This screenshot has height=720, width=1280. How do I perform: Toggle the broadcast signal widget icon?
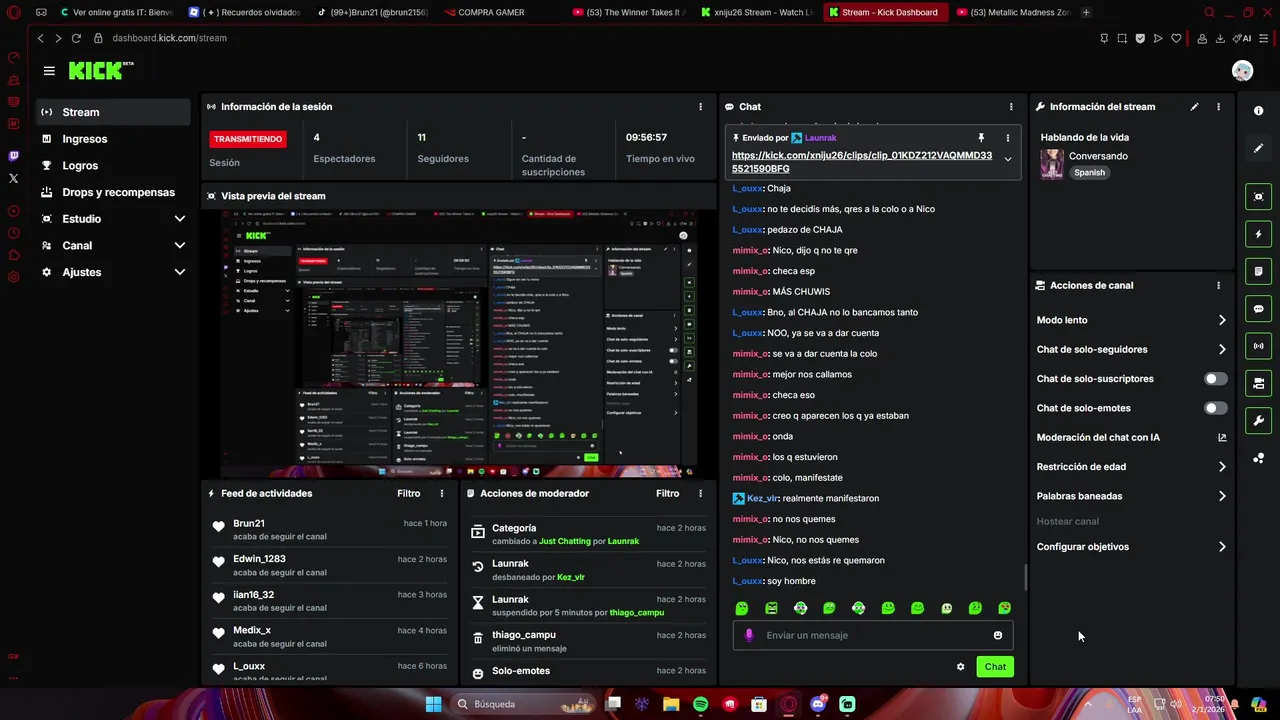[x=1259, y=346]
